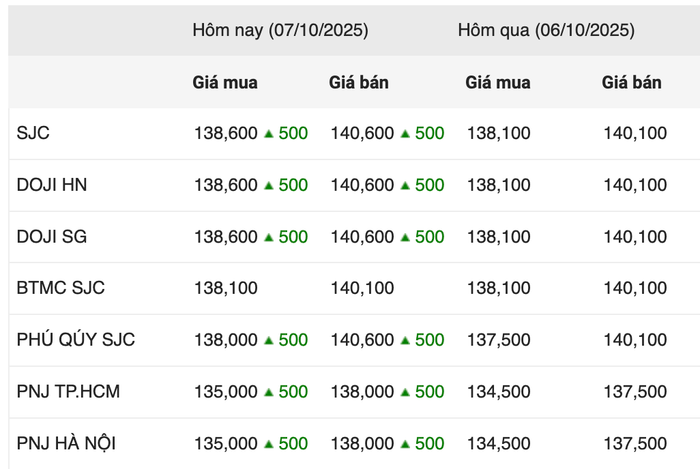Click the Giá bán header under Hôm qua
Screen dimensions: 700x469
point(632,83)
